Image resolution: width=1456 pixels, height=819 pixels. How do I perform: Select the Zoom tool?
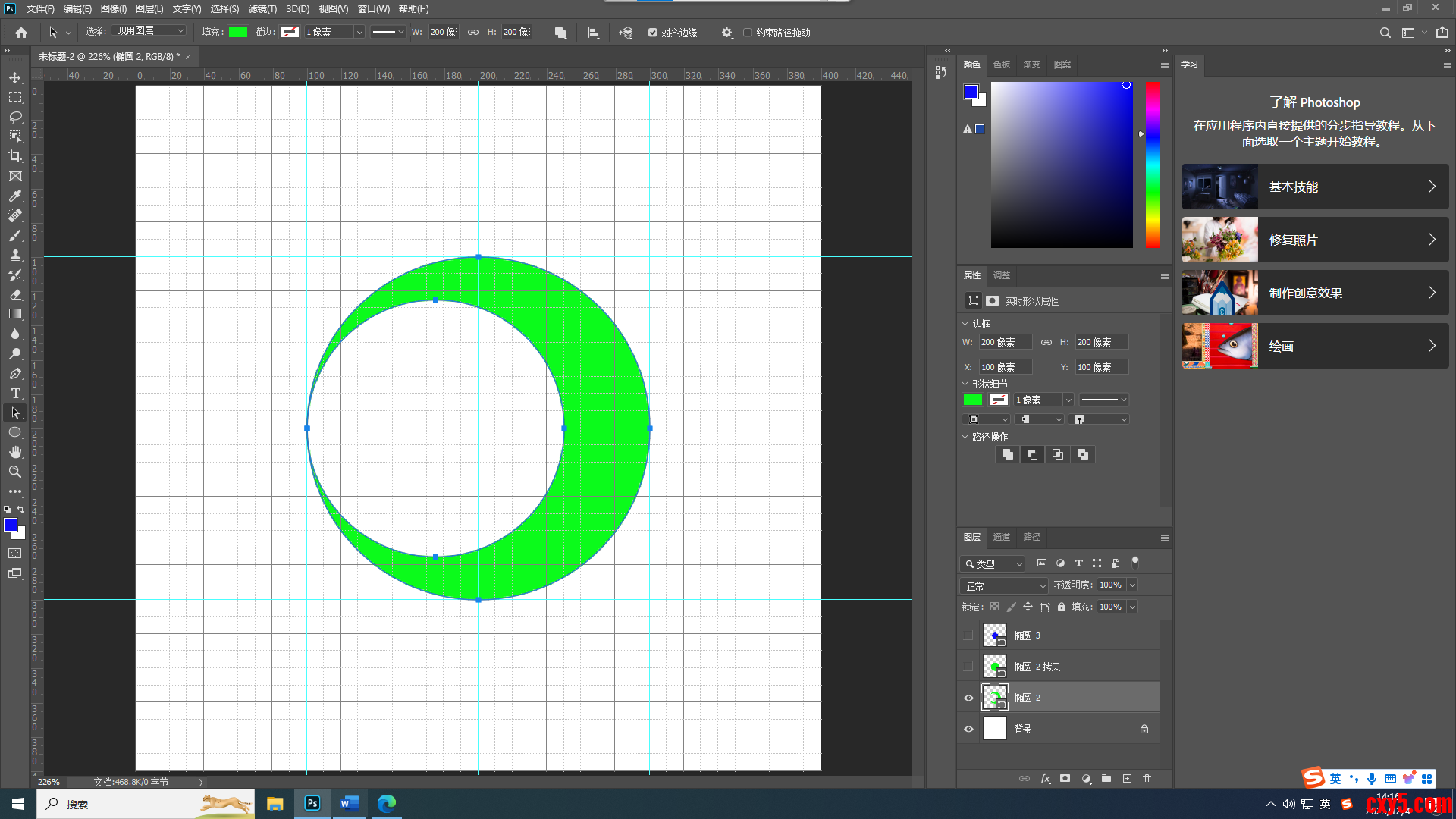point(15,472)
